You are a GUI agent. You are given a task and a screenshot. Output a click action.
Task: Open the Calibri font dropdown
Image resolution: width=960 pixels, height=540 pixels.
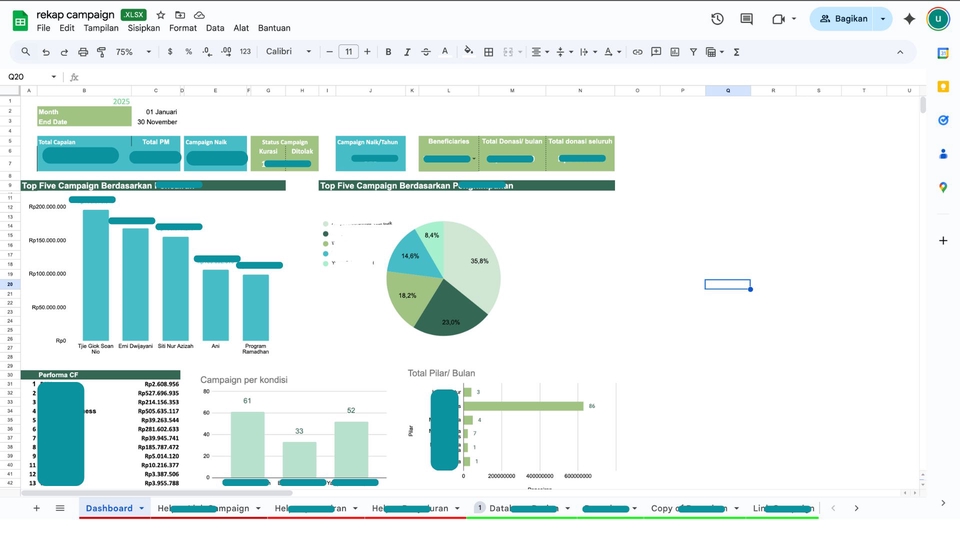tap(289, 52)
